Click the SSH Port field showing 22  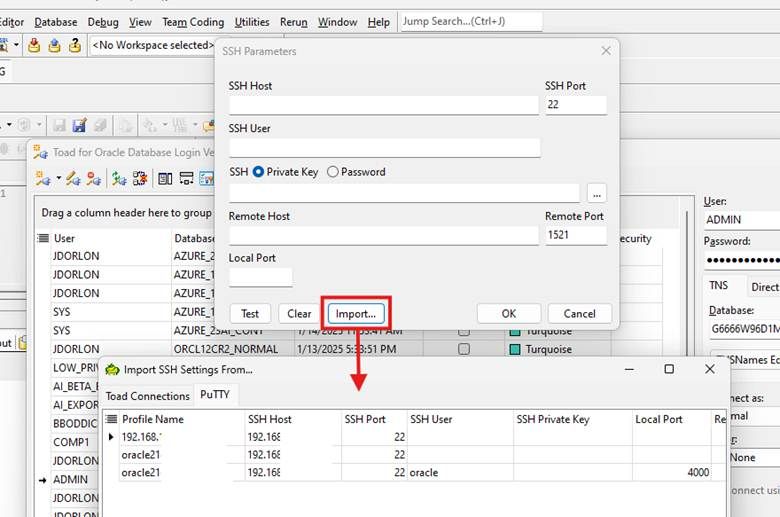point(576,105)
